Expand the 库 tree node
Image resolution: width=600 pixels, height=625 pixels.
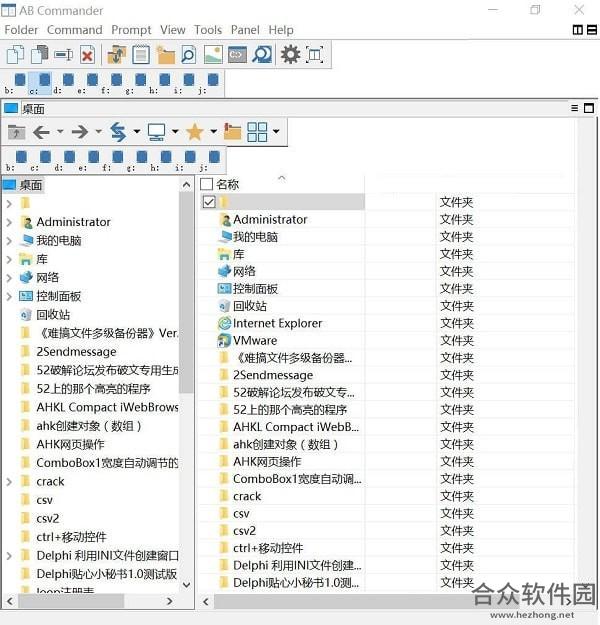tap(9, 259)
